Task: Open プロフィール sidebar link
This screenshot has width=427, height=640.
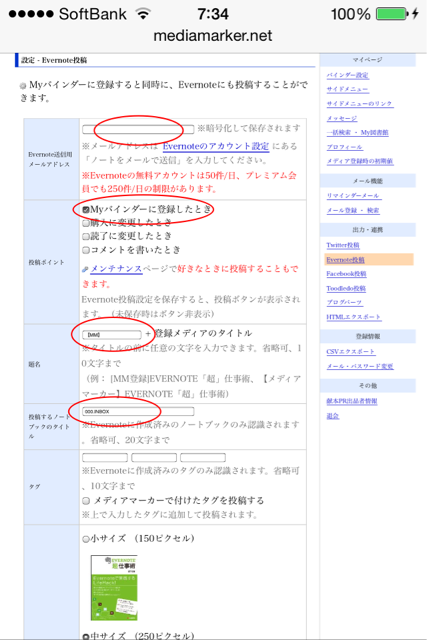Action: coord(345,147)
